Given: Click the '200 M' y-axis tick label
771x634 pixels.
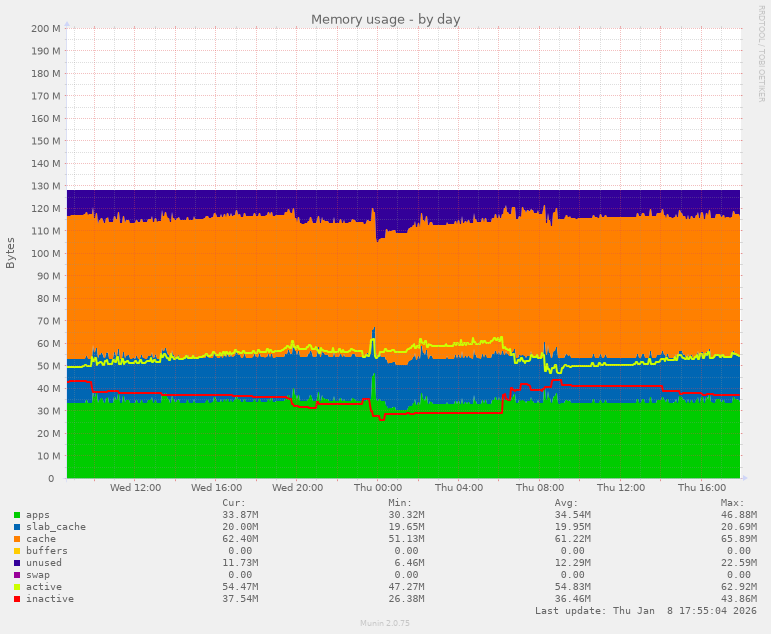Looking at the screenshot, I should click(46, 29).
